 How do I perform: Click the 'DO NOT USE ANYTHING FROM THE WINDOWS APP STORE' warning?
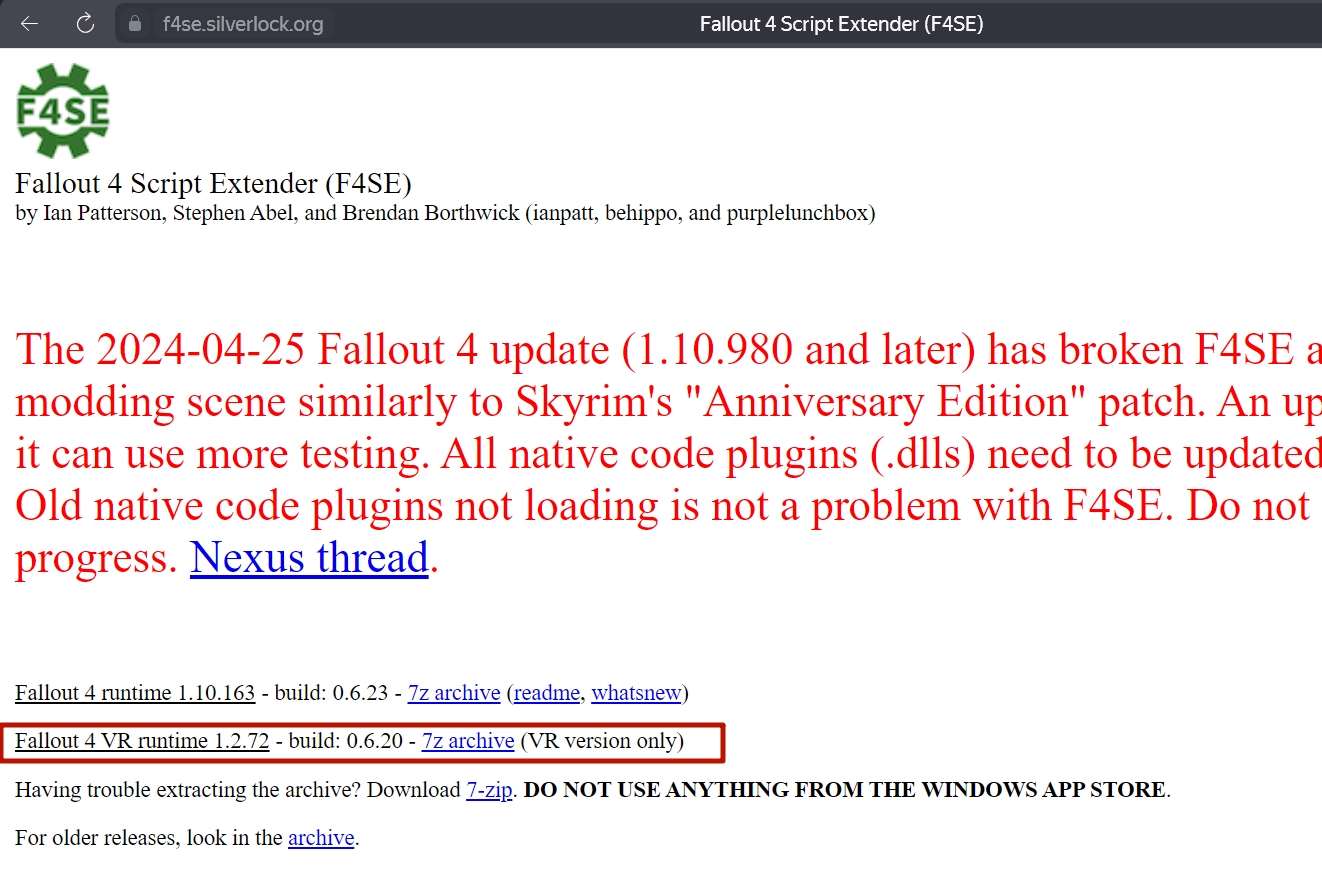pos(845,790)
